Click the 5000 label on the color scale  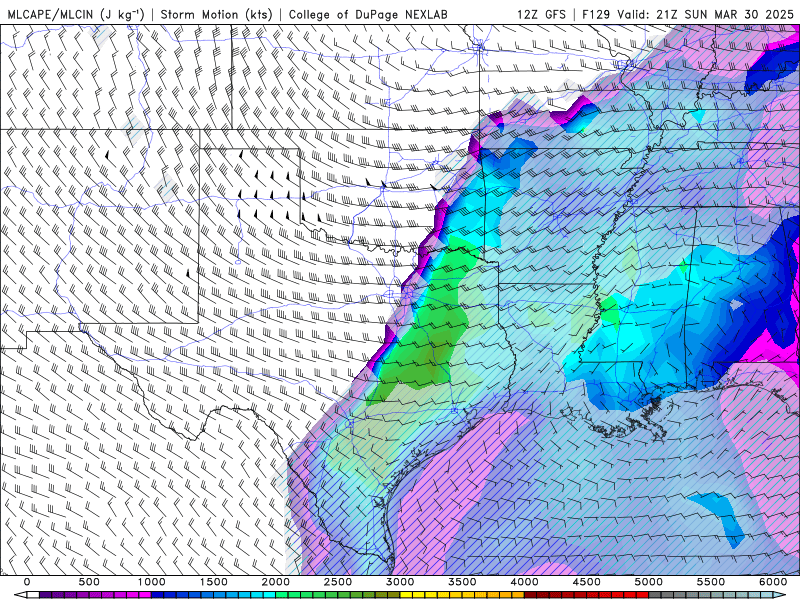tap(649, 582)
